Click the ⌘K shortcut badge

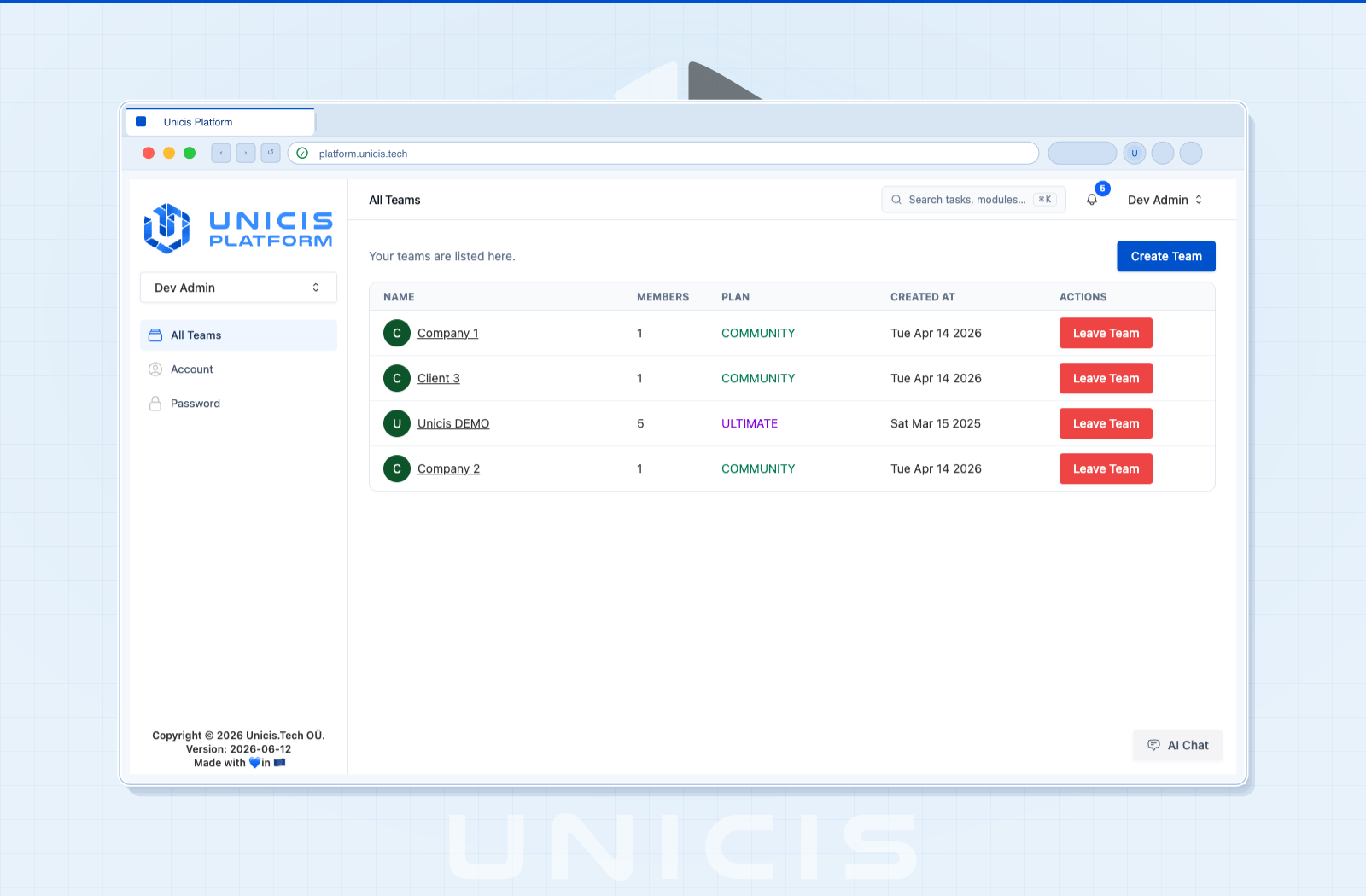point(1045,200)
